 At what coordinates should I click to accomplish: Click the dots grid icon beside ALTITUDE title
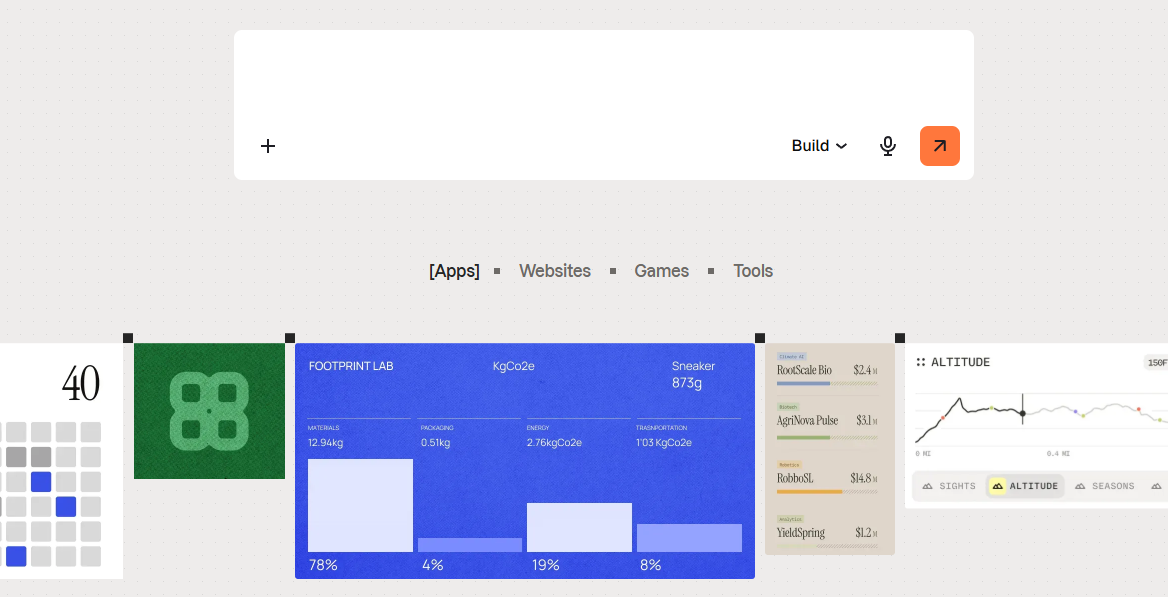click(921, 362)
